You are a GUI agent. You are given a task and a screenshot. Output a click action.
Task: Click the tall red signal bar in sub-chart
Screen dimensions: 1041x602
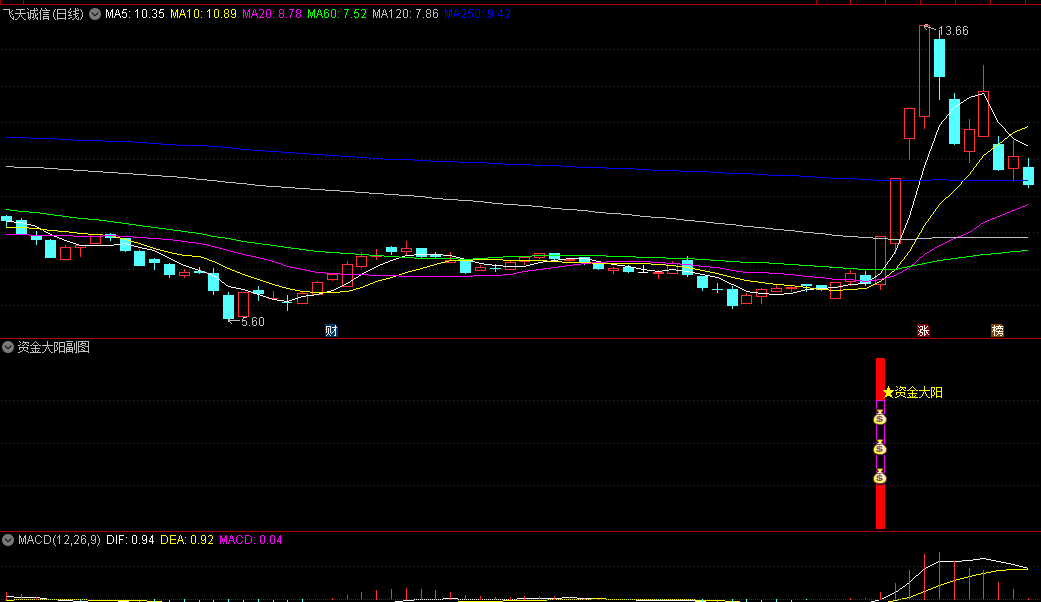click(x=880, y=443)
